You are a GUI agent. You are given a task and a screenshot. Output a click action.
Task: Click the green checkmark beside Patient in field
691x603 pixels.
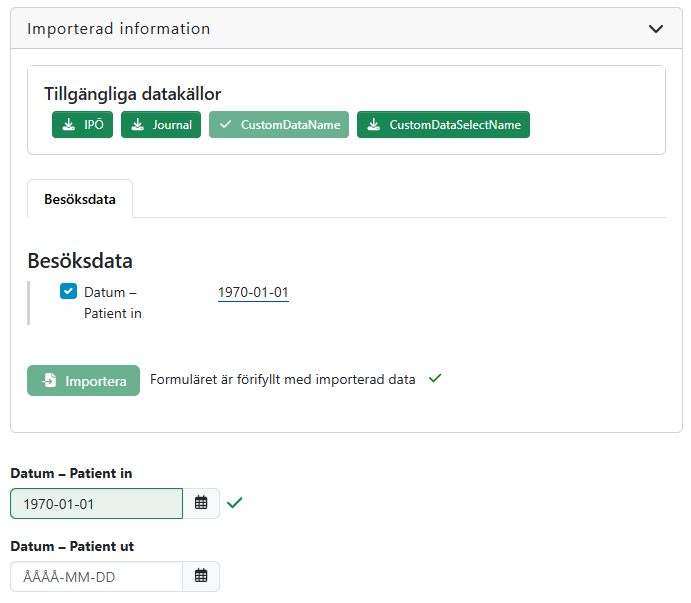[234, 503]
